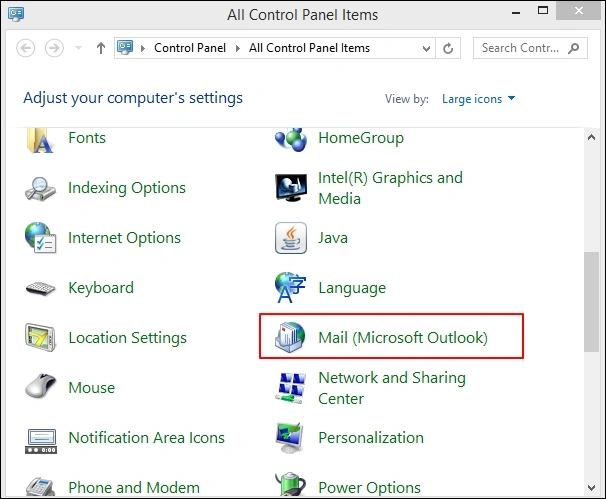Screen dimensions: 606x499
Task: Click the Mouse icon
Action: tap(41, 386)
